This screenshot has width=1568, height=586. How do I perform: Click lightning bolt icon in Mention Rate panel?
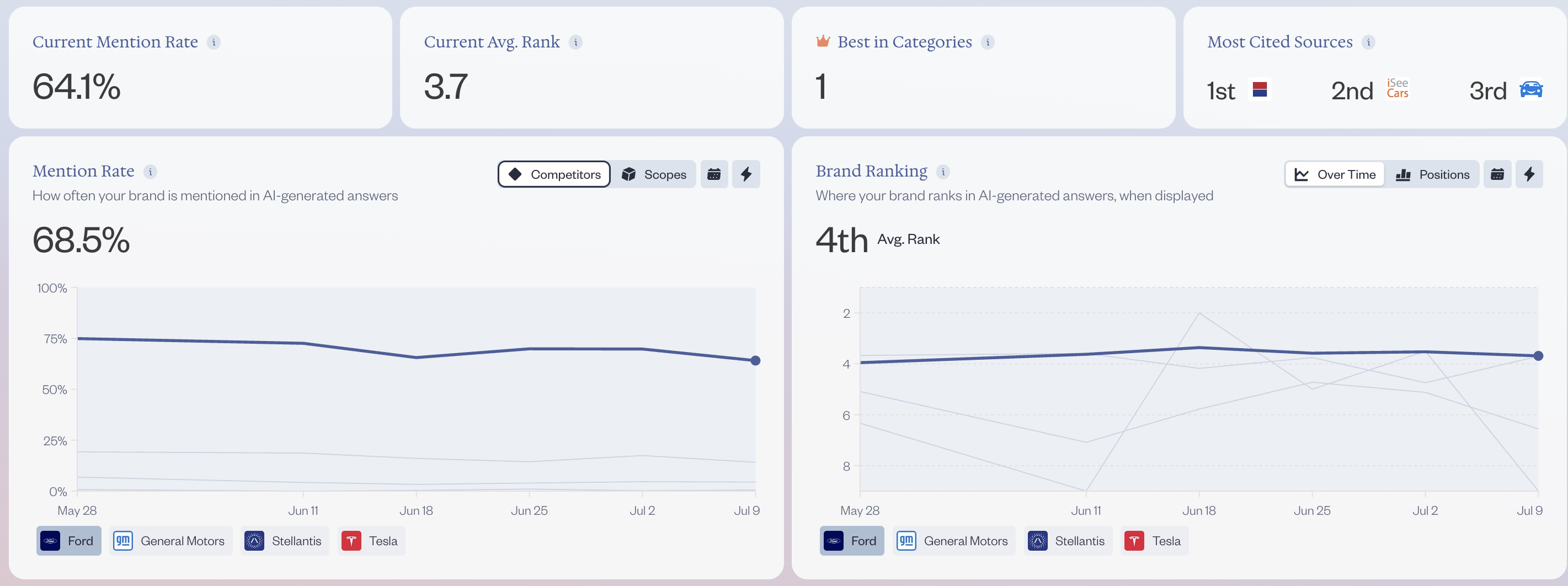(745, 175)
